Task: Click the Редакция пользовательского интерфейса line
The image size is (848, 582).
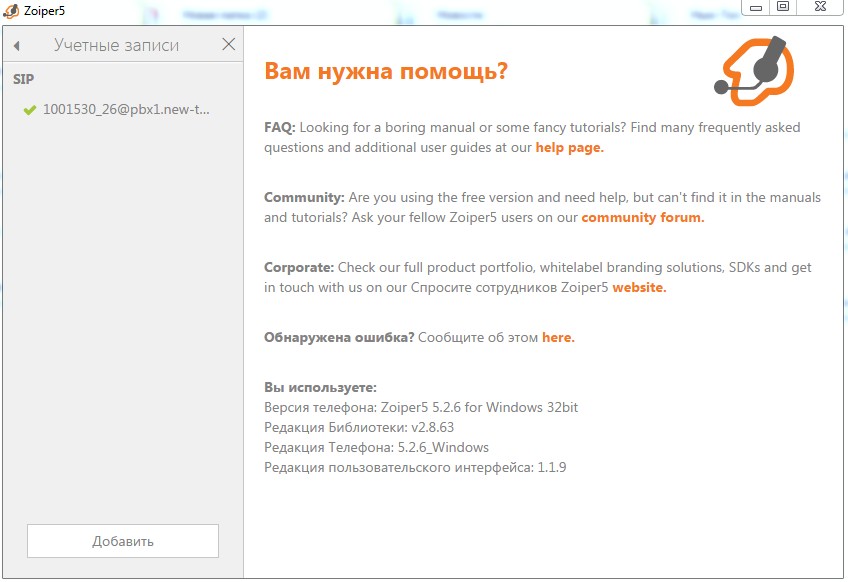Action: coord(415,467)
